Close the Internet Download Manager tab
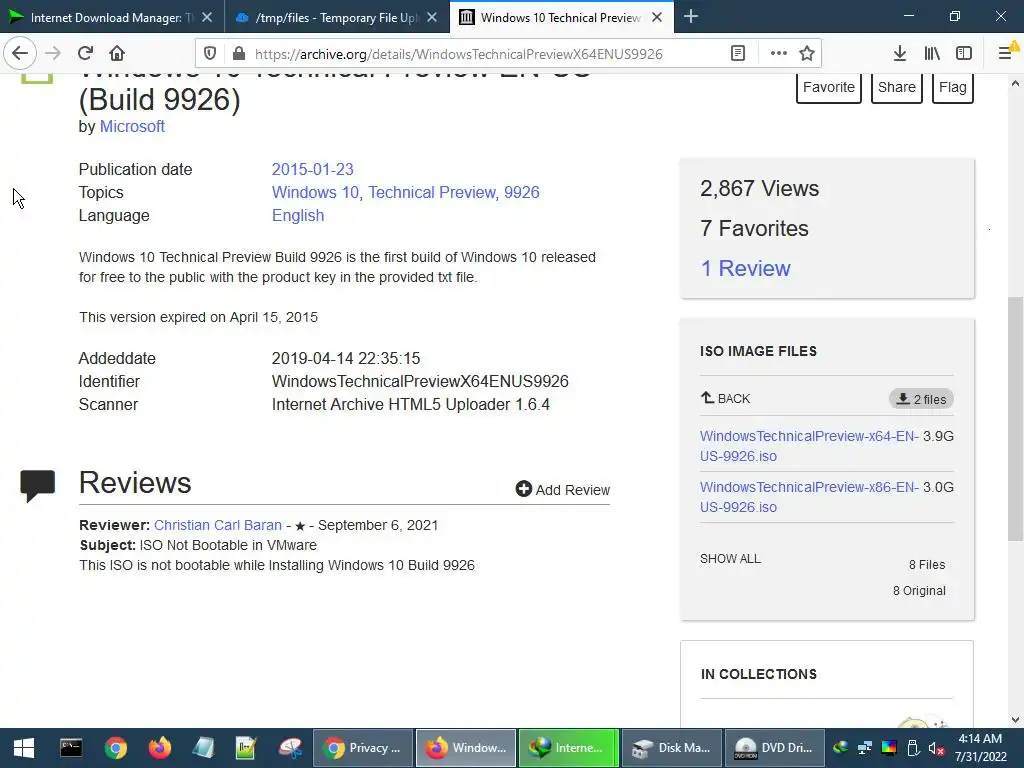This screenshot has width=1024, height=768. pyautogui.click(x=207, y=18)
